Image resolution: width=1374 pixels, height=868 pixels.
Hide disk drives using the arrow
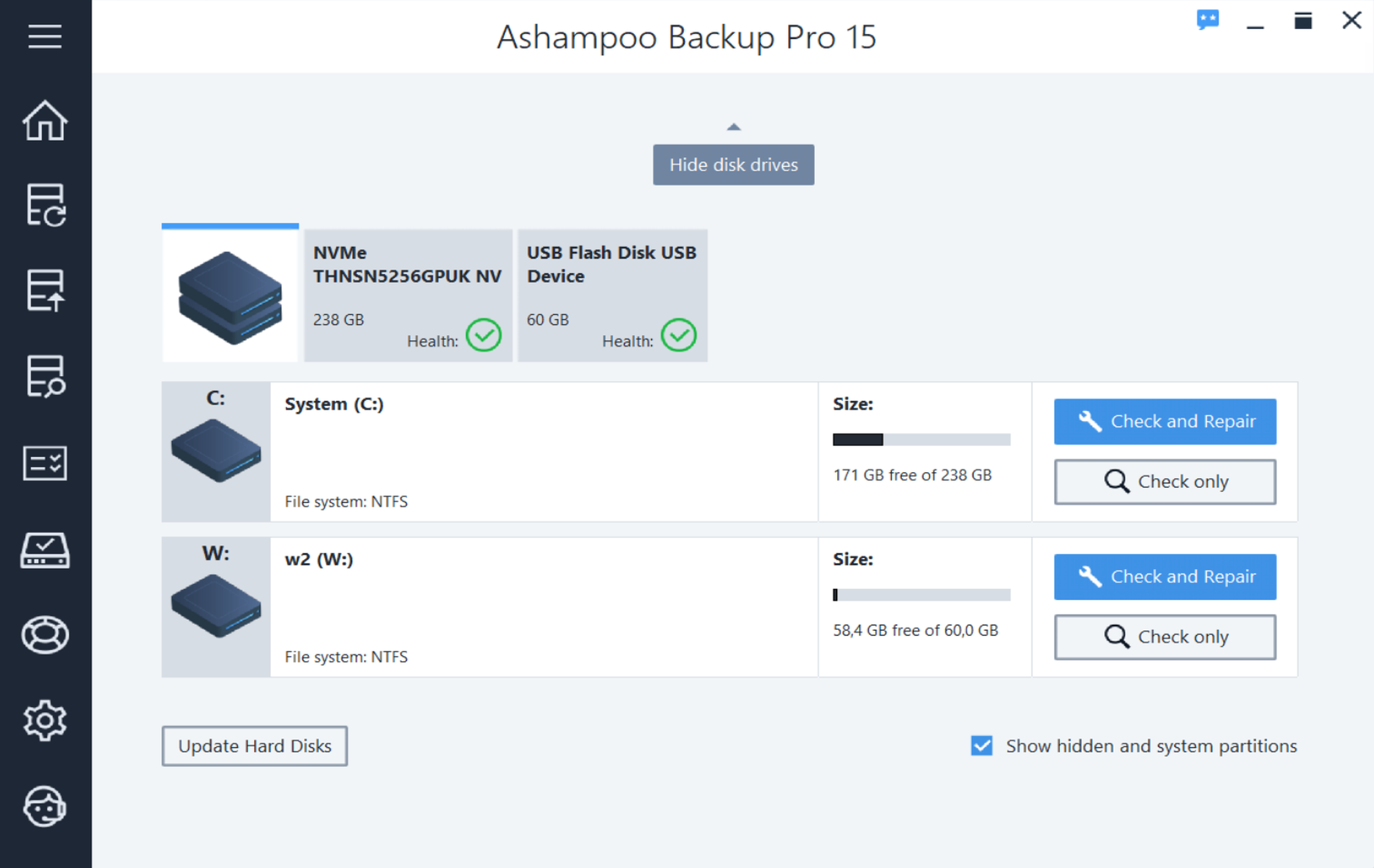(733, 126)
